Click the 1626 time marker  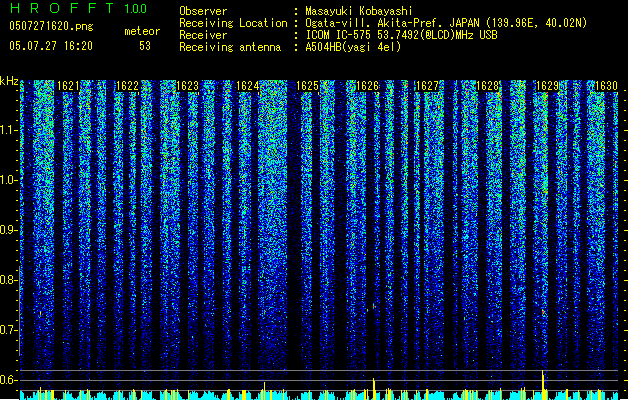point(367,86)
